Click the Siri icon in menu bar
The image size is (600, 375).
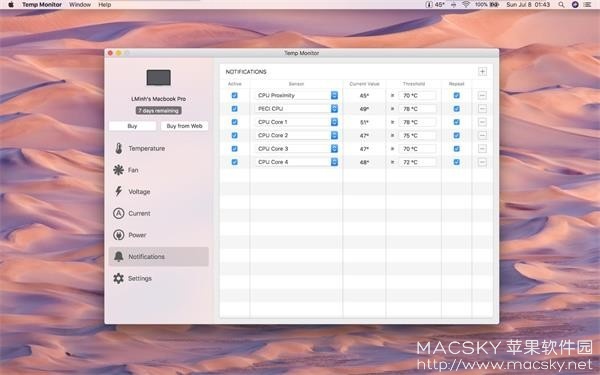tap(575, 5)
